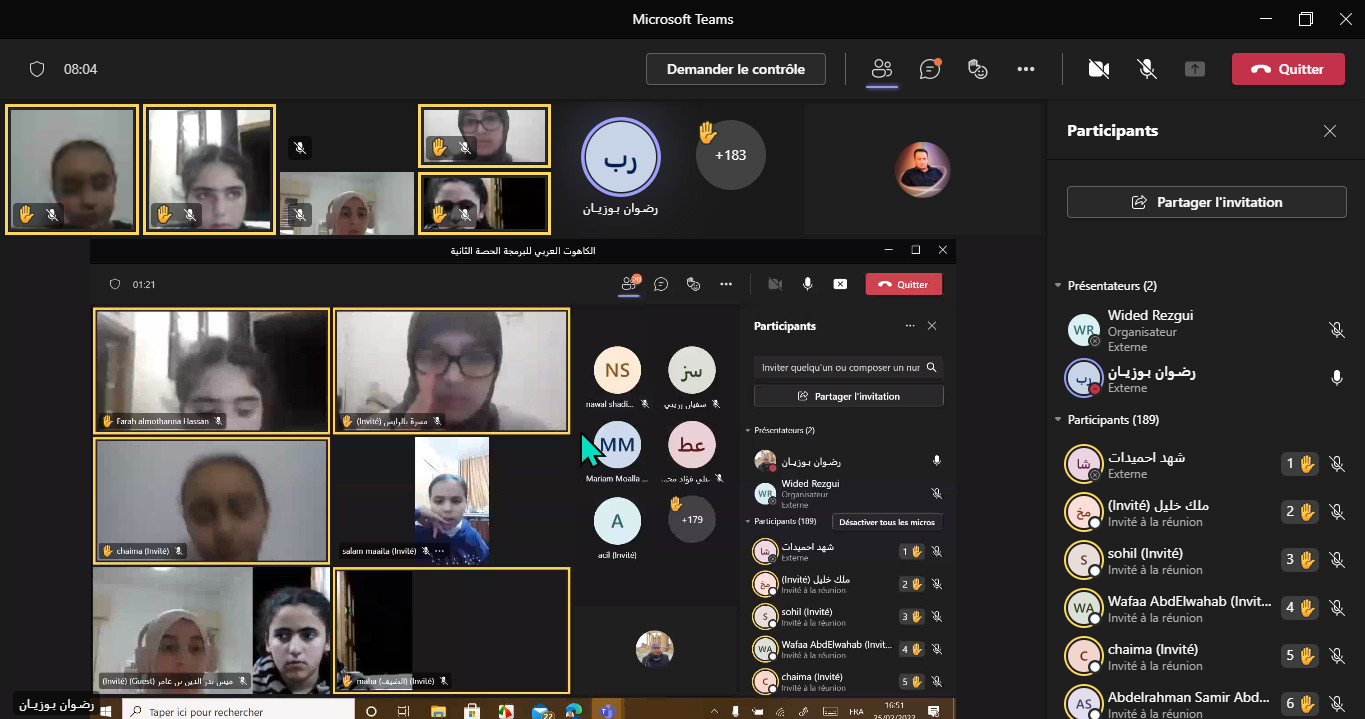Image resolution: width=1365 pixels, height=719 pixels.
Task: Open ellipsis on salam maaila video tile
Action: [x=439, y=551]
